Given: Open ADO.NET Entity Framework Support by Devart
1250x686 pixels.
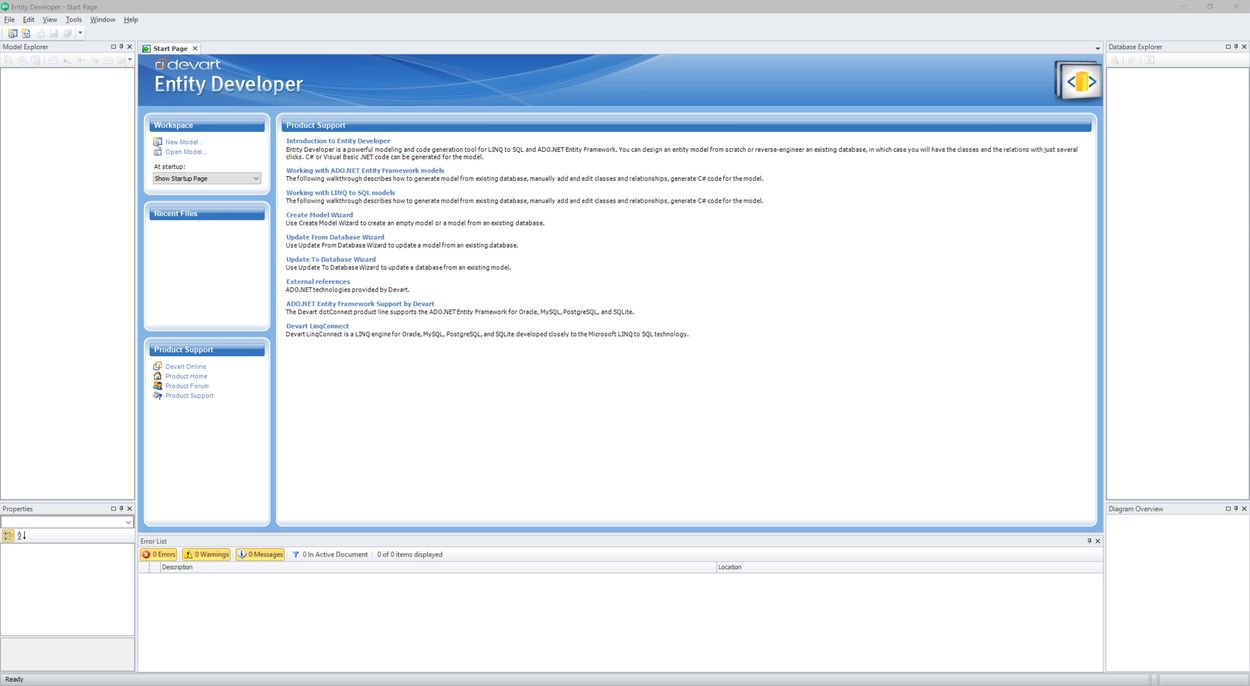Looking at the screenshot, I should (360, 303).
